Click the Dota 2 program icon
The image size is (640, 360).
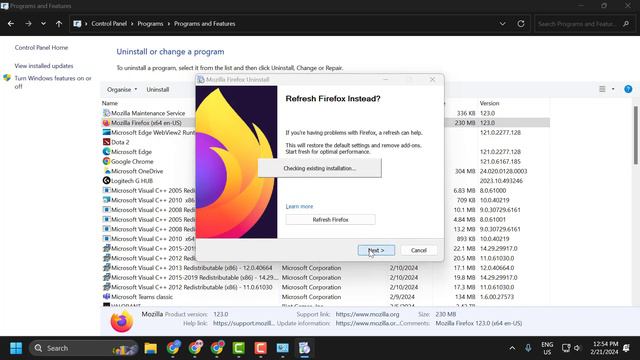click(107, 142)
